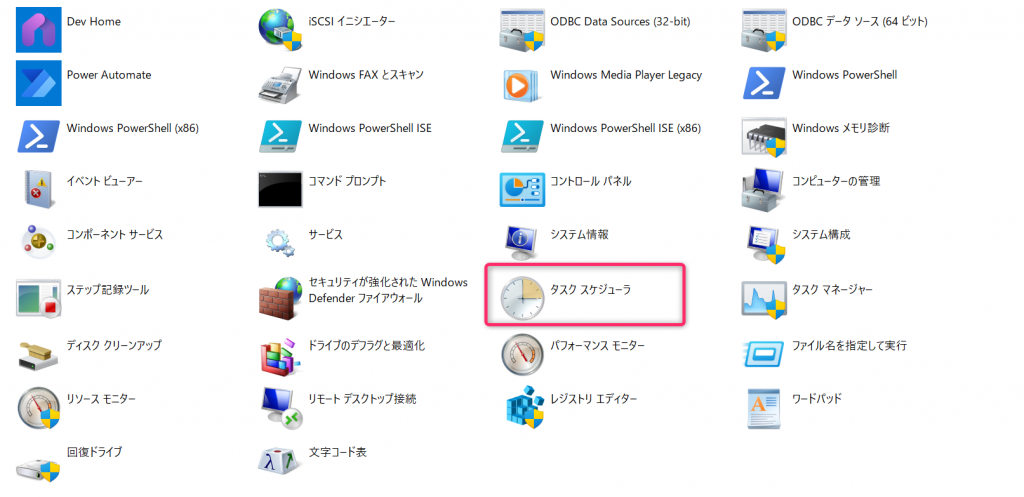Click the ファイル名を指定して実行 icon
Image resolution: width=1024 pixels, height=497 pixels.
coord(764,353)
